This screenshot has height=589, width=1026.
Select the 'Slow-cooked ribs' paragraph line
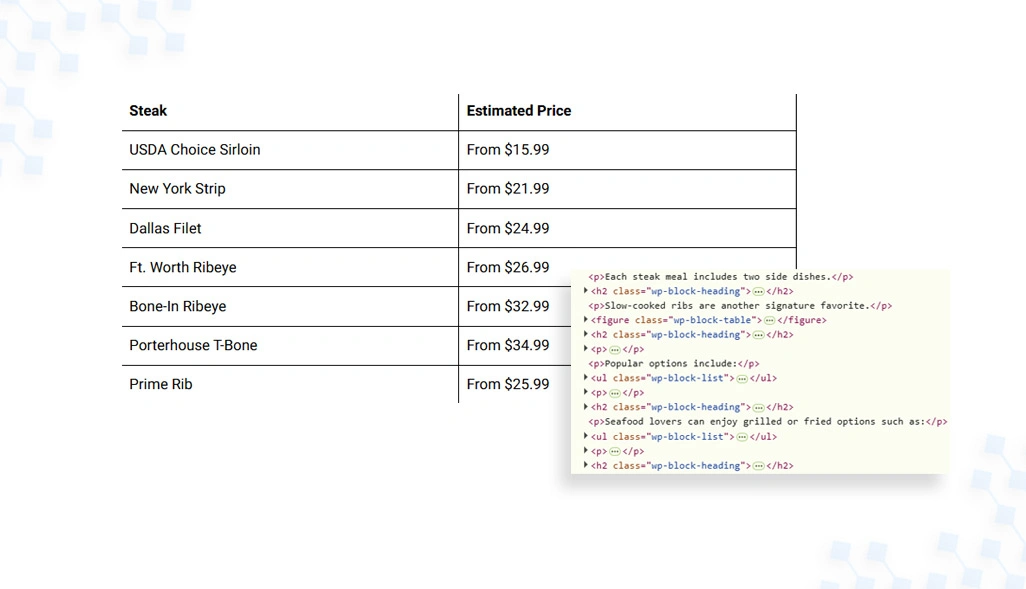740,306
